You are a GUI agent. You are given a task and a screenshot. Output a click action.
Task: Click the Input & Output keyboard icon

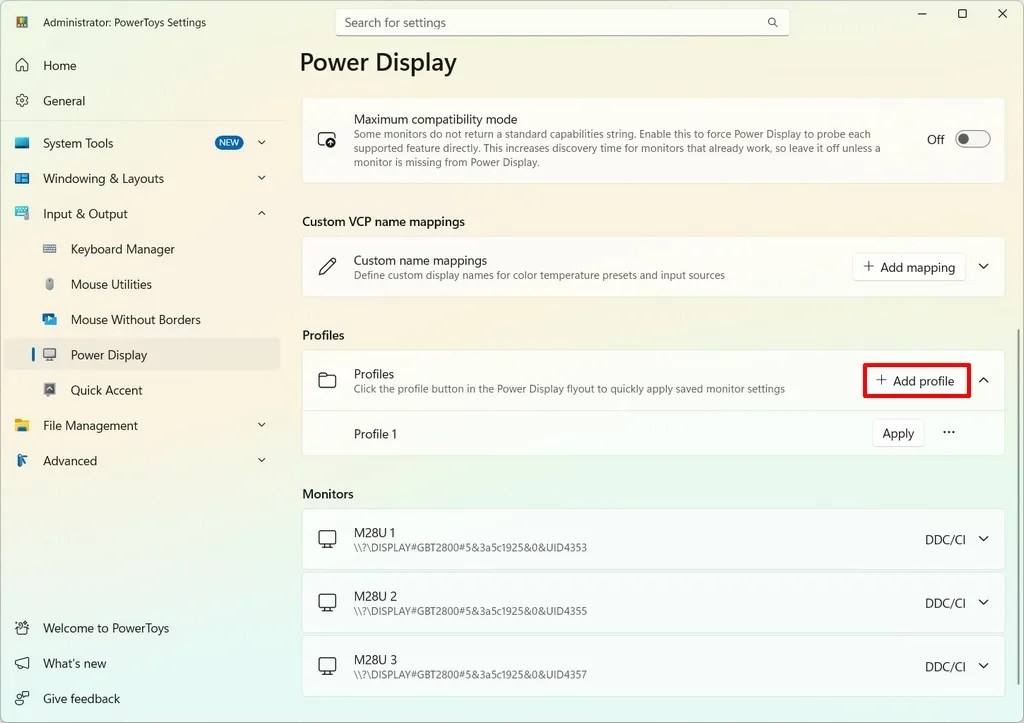(x=22, y=213)
